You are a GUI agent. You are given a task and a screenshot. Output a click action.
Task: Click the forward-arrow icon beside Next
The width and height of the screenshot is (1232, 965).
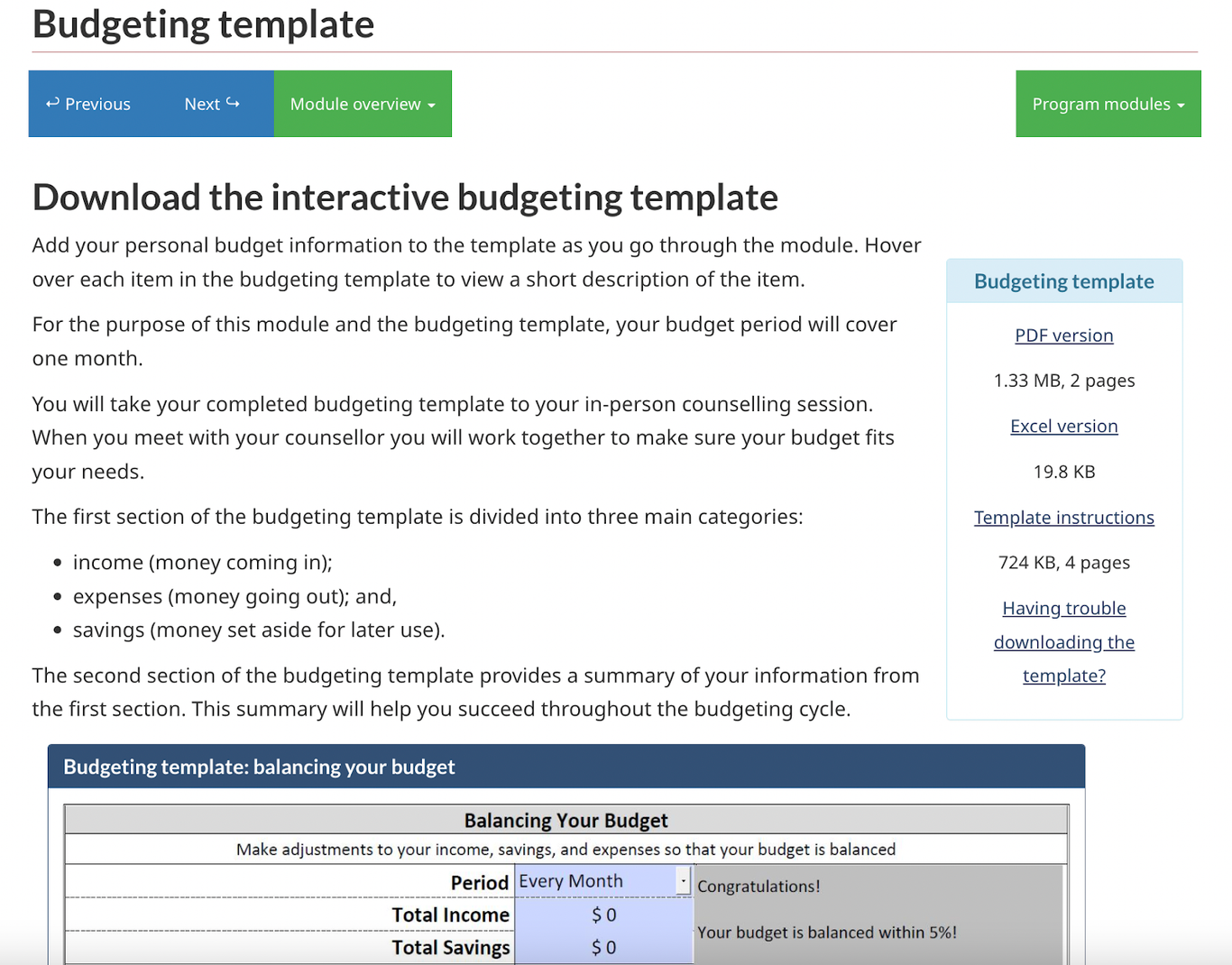[x=233, y=103]
